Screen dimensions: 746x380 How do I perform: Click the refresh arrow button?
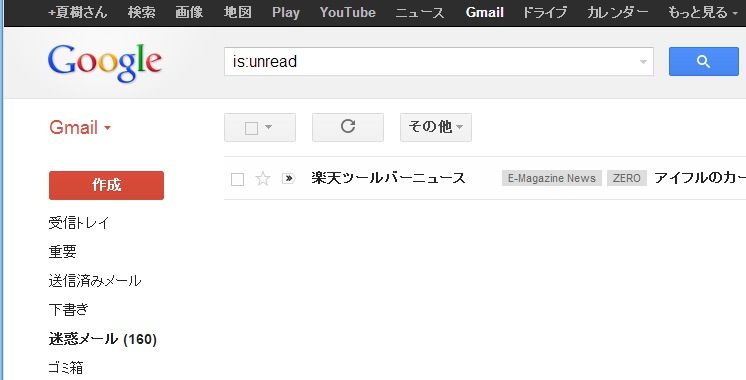pyautogui.click(x=348, y=127)
